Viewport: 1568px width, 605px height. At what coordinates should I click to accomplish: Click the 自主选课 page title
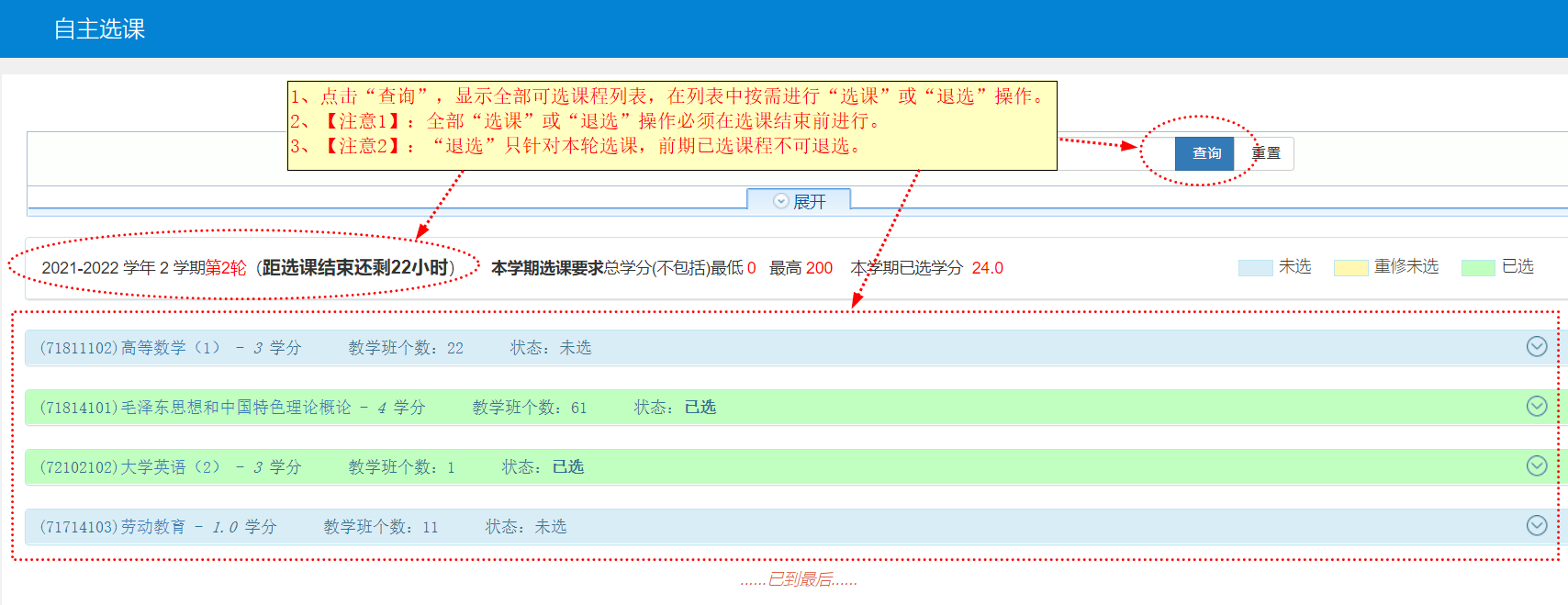click(99, 29)
